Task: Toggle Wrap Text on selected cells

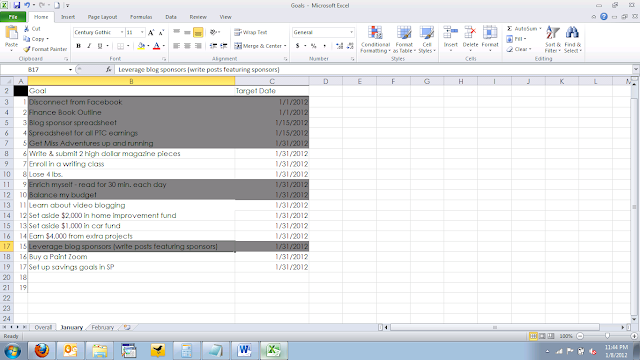Action: pos(251,32)
